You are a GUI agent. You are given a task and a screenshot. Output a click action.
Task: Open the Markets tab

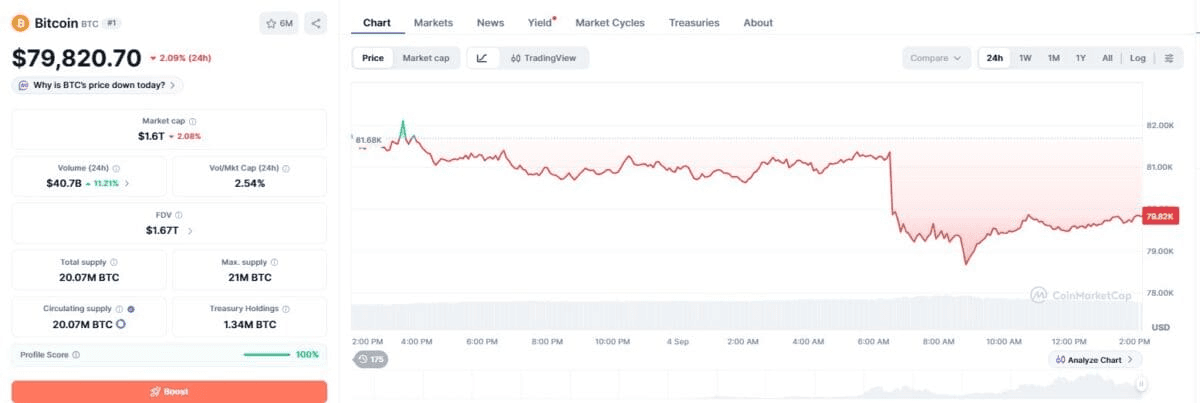click(x=433, y=22)
